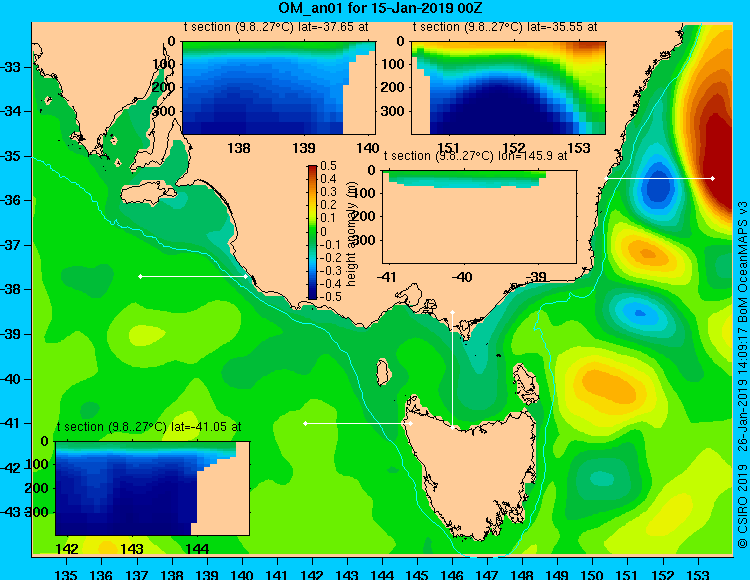750x580 pixels.
Task: Click Flinders Island northeast of Tasmania
Action: [x=525, y=383]
